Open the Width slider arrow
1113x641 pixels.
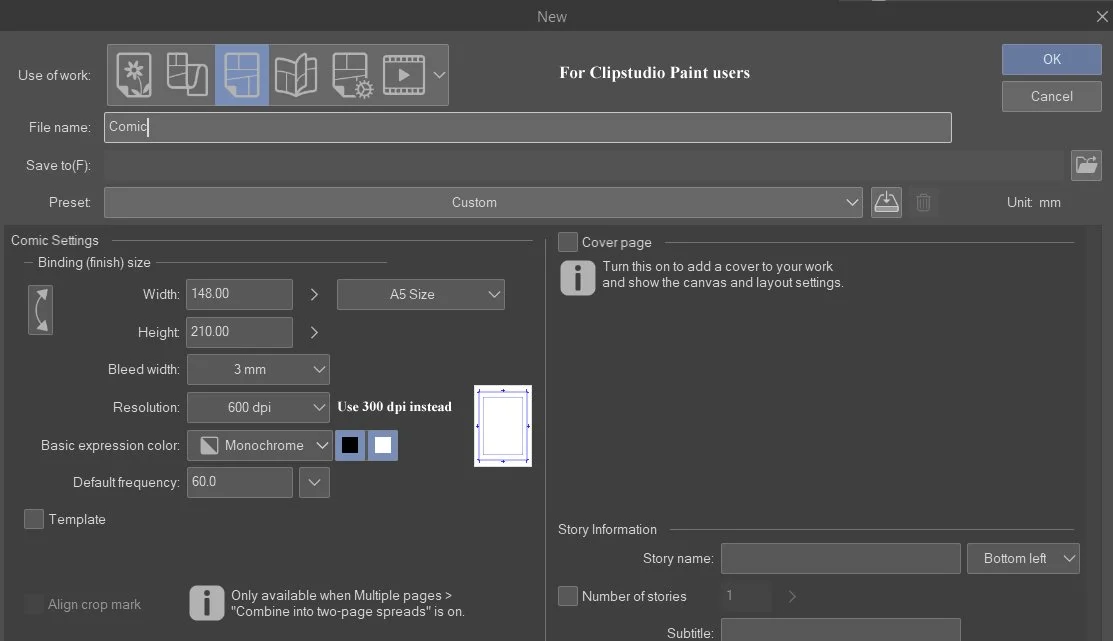point(314,295)
